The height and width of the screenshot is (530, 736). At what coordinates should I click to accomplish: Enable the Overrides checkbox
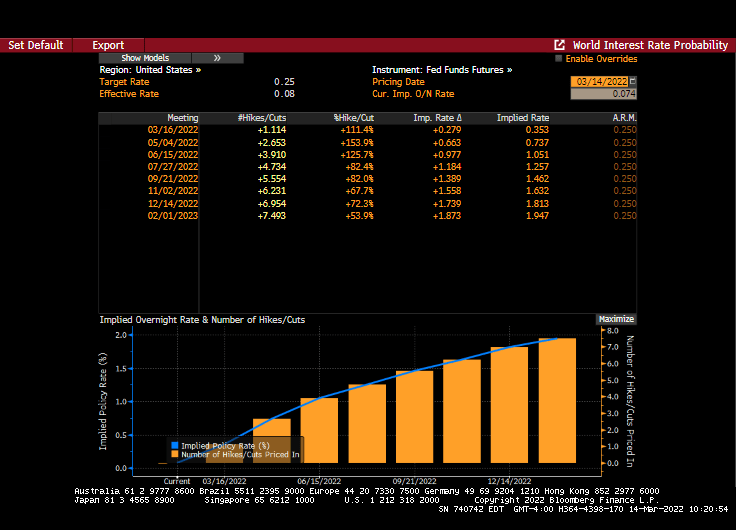559,58
